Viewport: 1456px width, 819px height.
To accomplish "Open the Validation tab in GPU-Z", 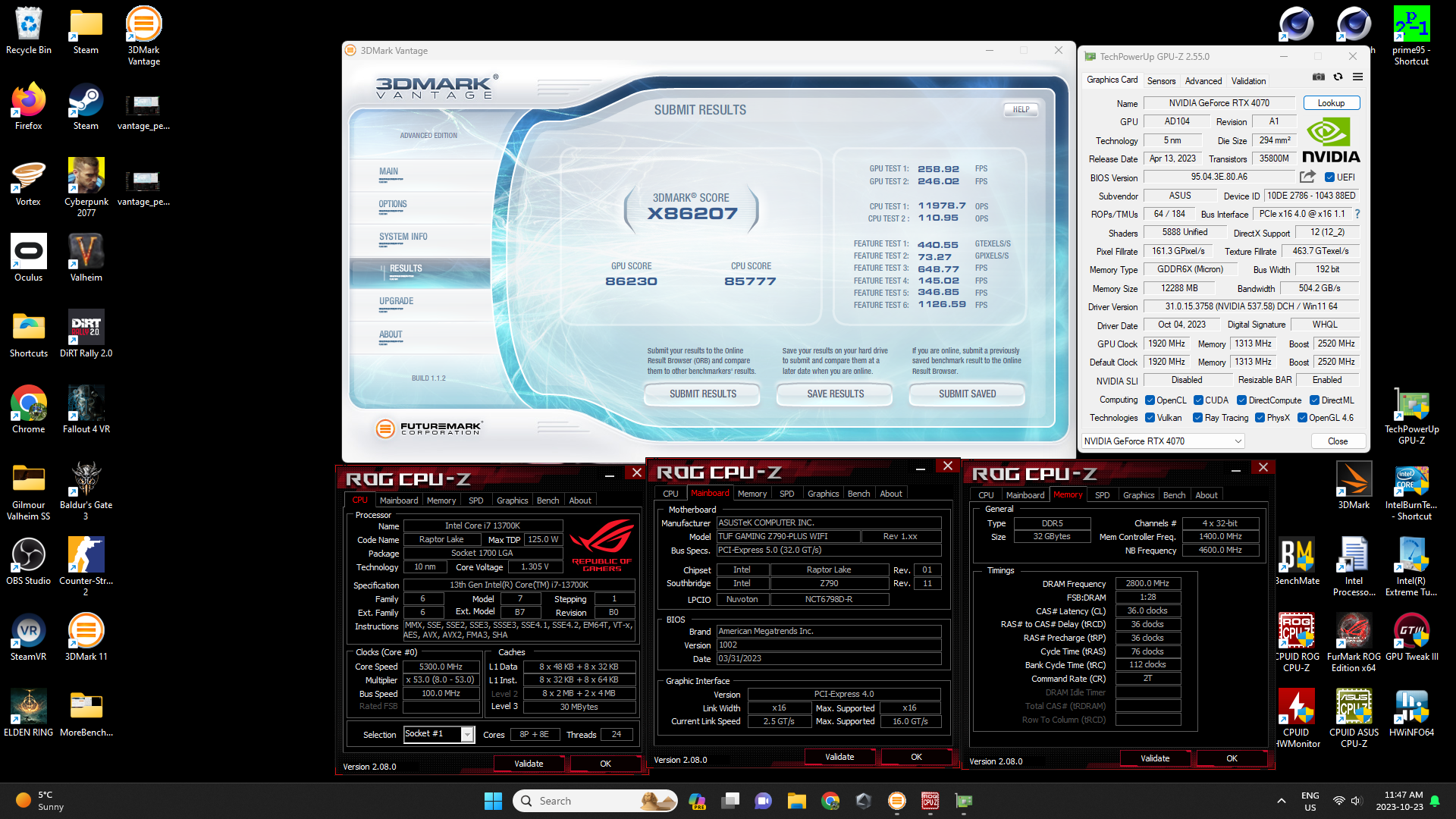I will tap(1248, 81).
